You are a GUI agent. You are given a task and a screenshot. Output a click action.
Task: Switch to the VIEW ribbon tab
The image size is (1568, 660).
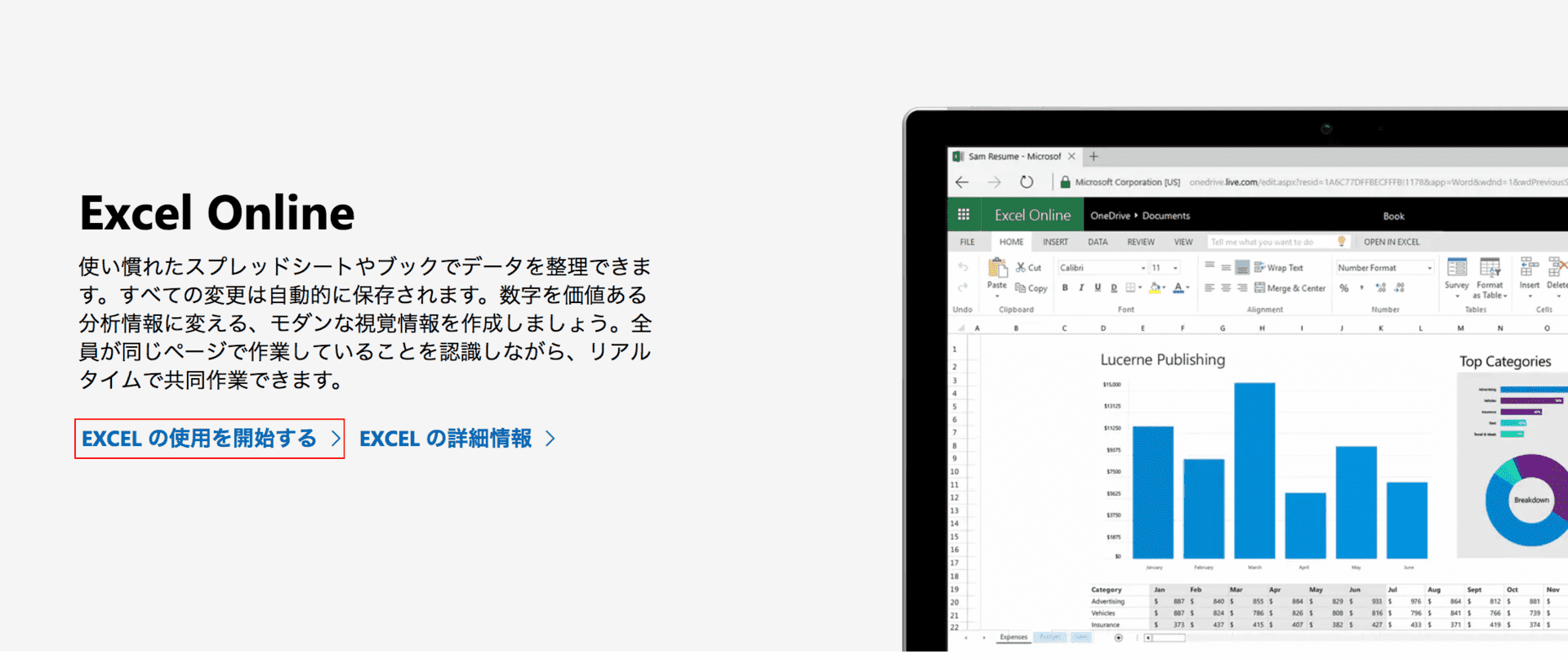pyautogui.click(x=1183, y=242)
